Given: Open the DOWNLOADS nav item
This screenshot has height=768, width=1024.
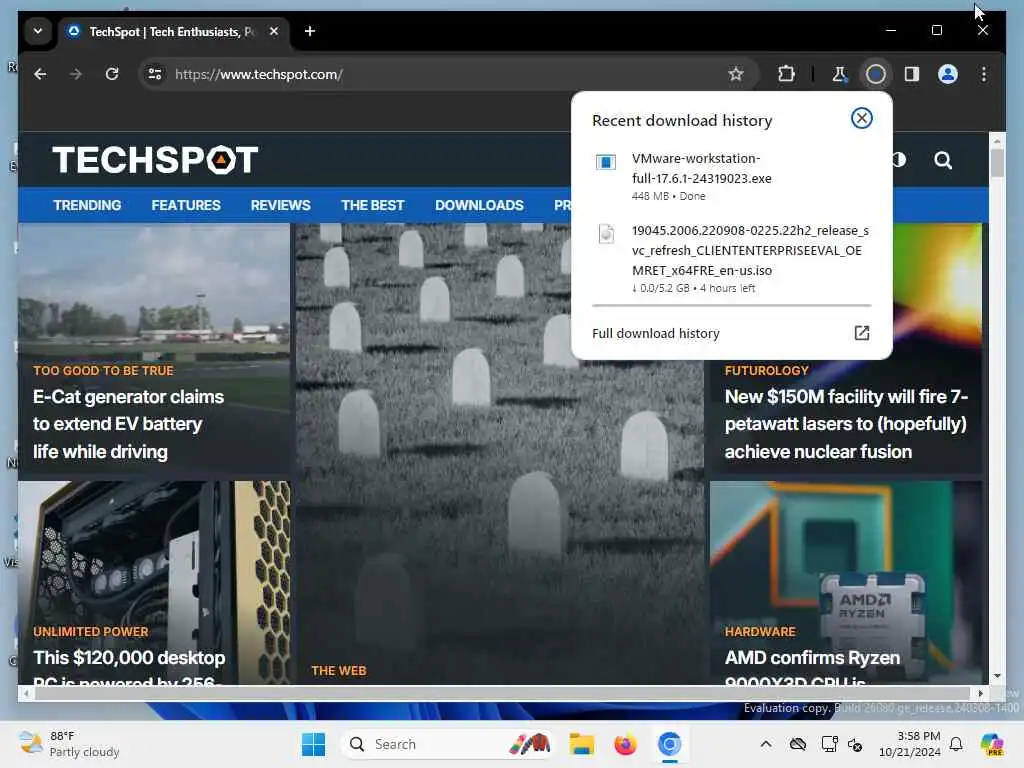Looking at the screenshot, I should point(479,205).
